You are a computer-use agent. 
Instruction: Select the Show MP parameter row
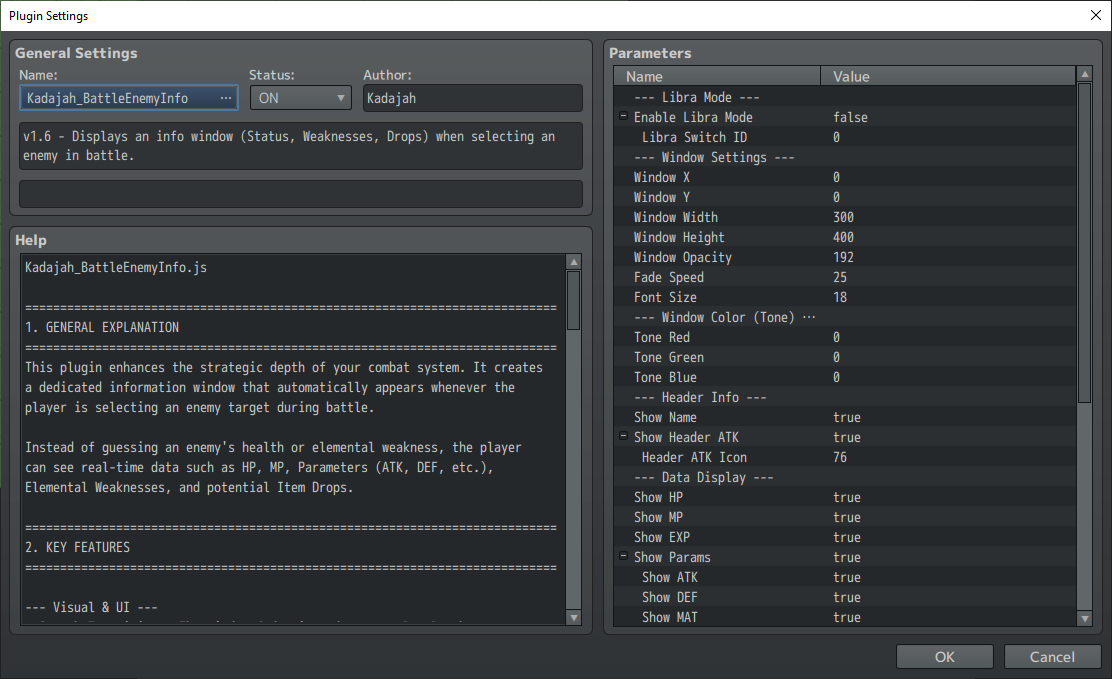pos(845,517)
